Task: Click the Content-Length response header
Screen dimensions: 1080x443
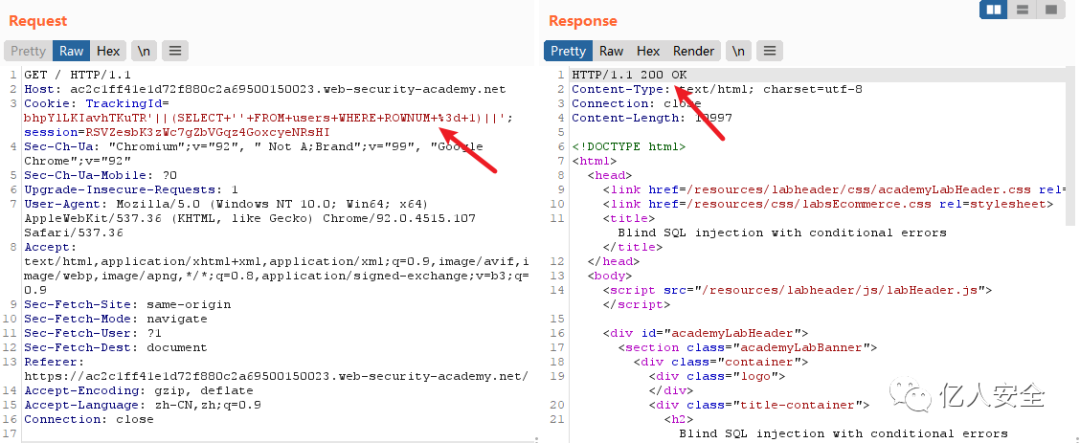Action: (652, 118)
